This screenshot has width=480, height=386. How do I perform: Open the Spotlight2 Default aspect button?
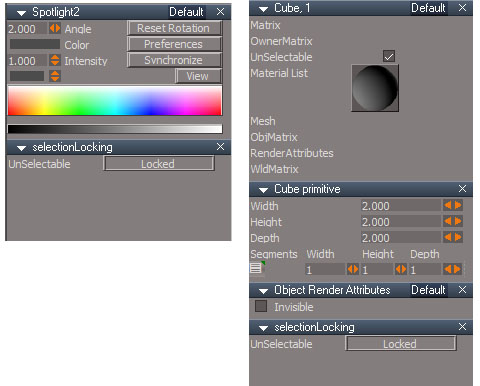[x=186, y=12]
